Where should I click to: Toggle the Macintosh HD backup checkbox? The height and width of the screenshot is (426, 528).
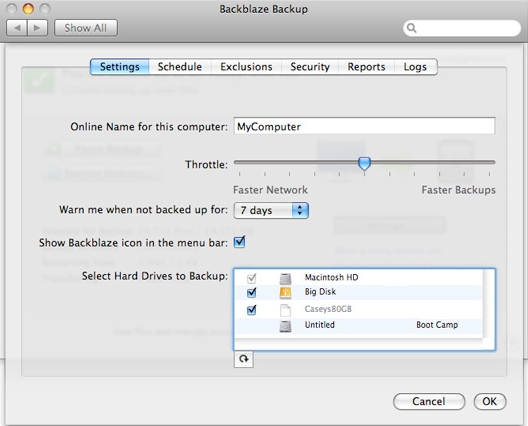point(252,278)
